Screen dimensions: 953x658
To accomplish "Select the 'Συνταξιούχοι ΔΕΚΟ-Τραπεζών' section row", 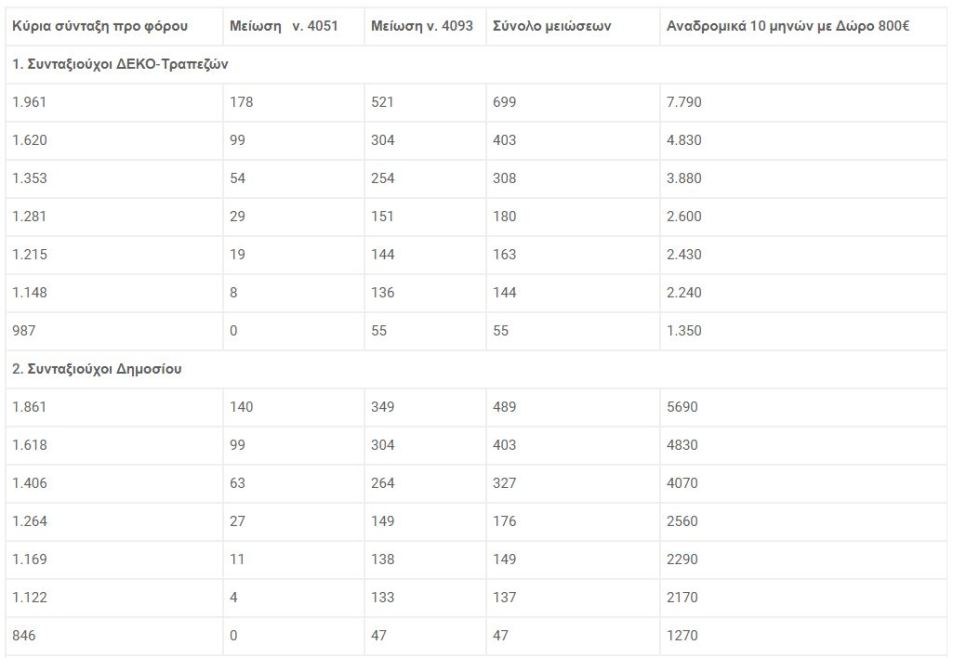I will click(476, 64).
